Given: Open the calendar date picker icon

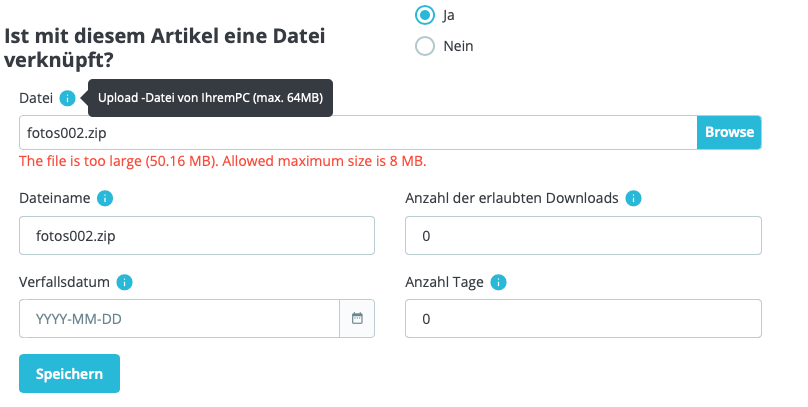Looking at the screenshot, I should pyautogui.click(x=357, y=318).
